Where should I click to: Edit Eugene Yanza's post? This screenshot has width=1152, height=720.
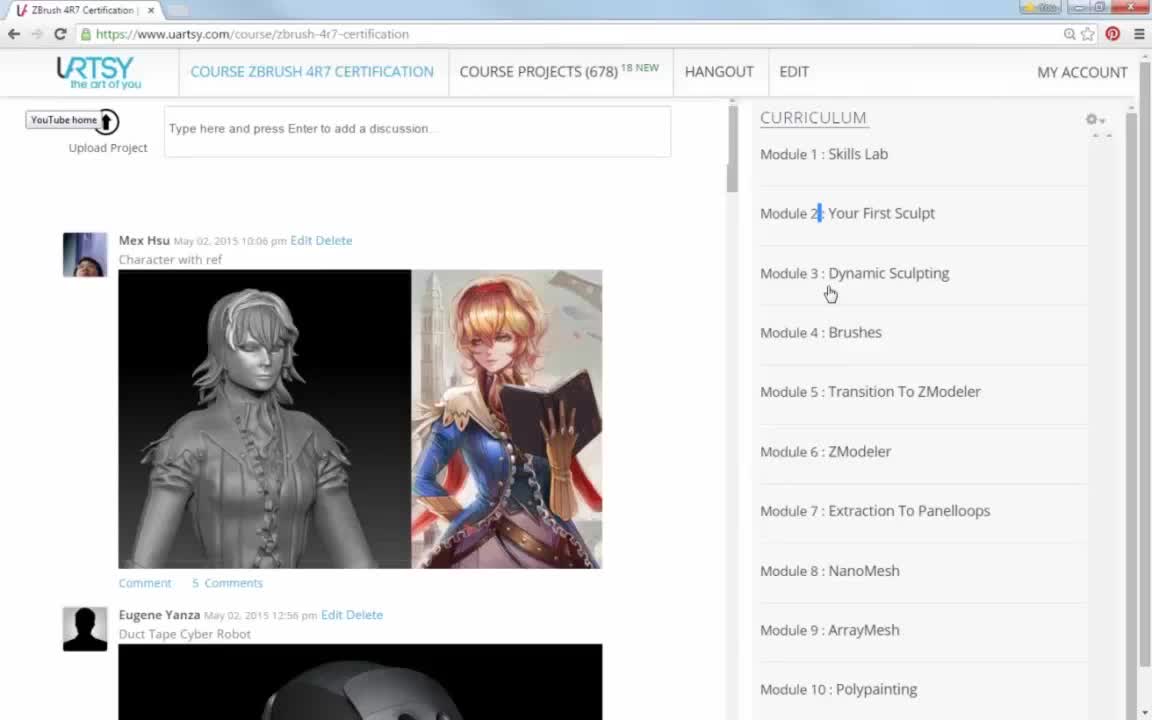tap(332, 615)
